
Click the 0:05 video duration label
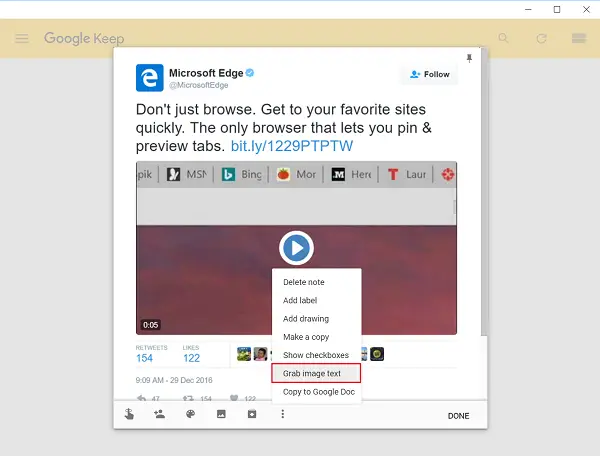(x=150, y=325)
